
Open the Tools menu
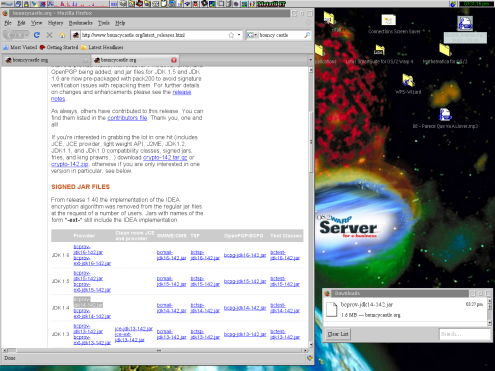click(104, 23)
